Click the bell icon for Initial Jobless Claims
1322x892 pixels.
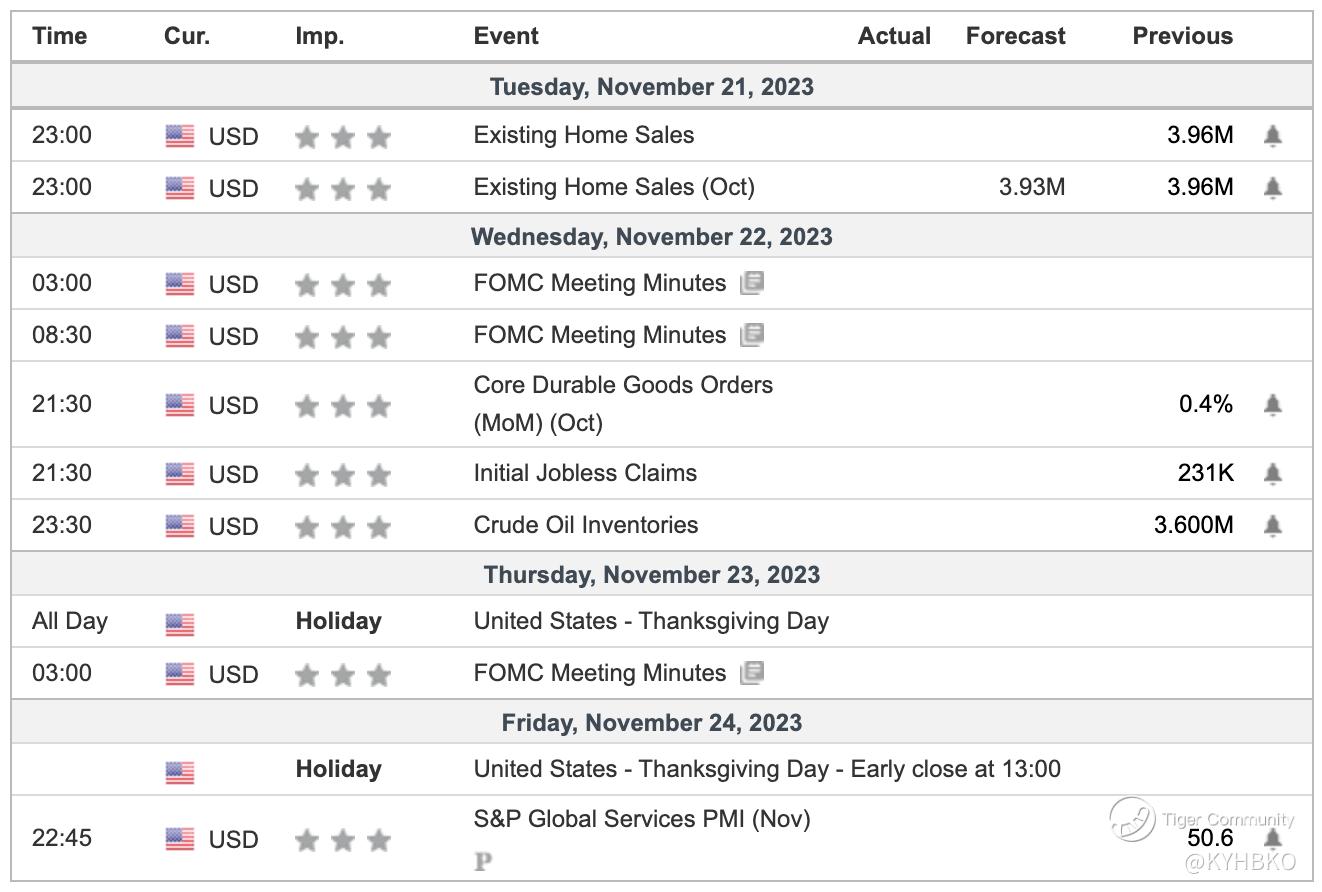[1272, 473]
